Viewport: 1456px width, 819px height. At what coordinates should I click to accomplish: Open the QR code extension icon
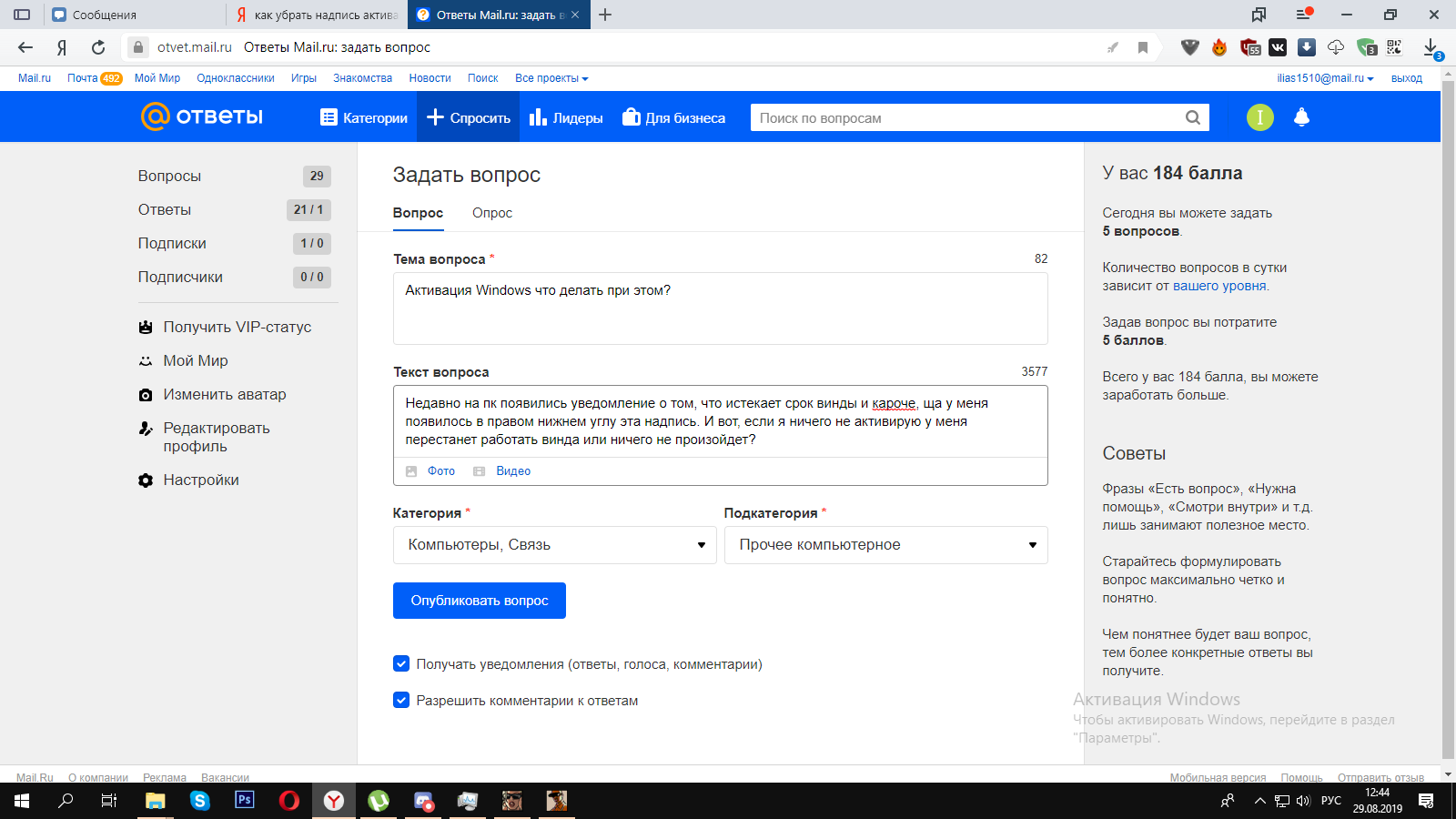click(1394, 47)
